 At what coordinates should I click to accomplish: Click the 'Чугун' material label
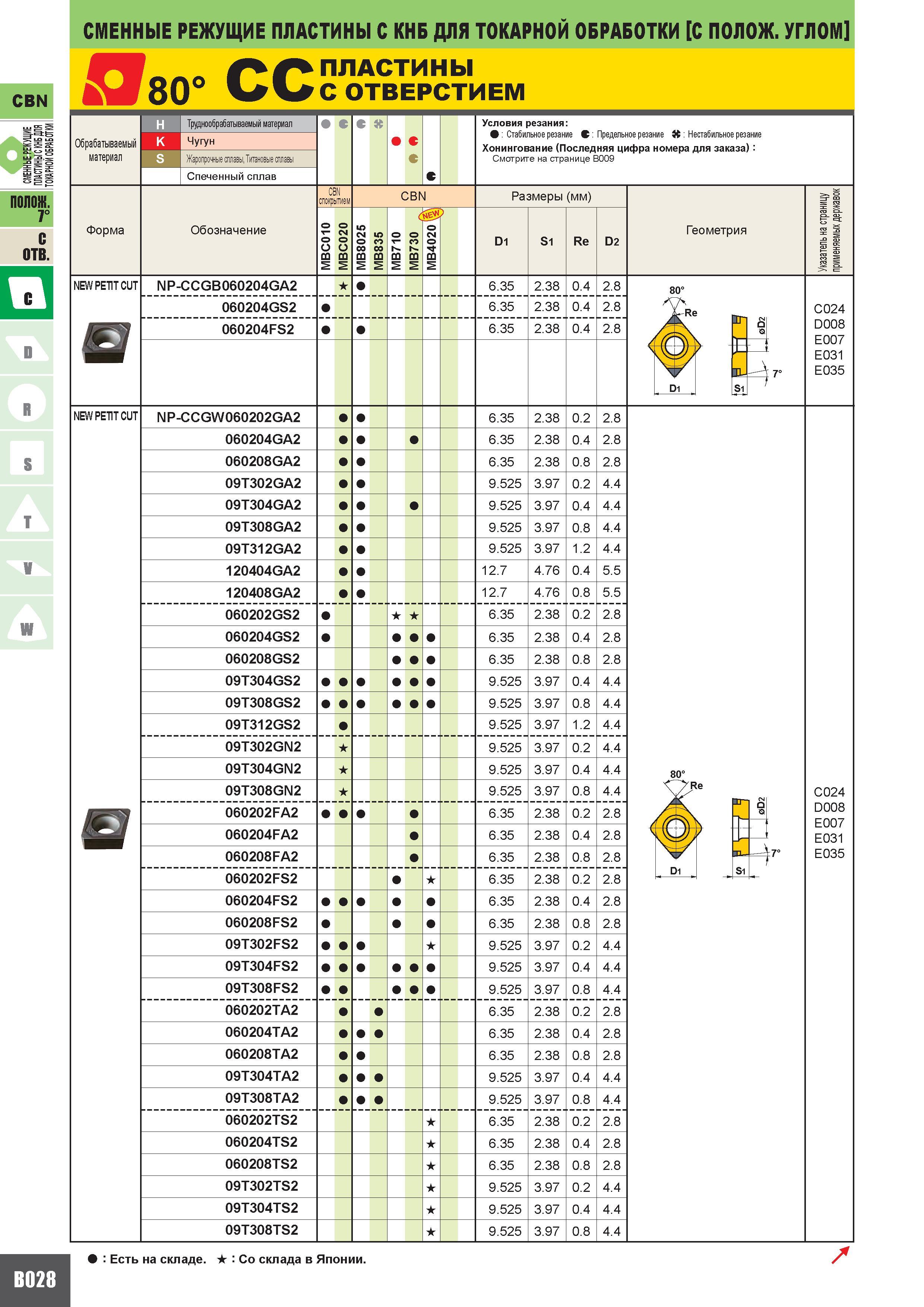[x=201, y=141]
